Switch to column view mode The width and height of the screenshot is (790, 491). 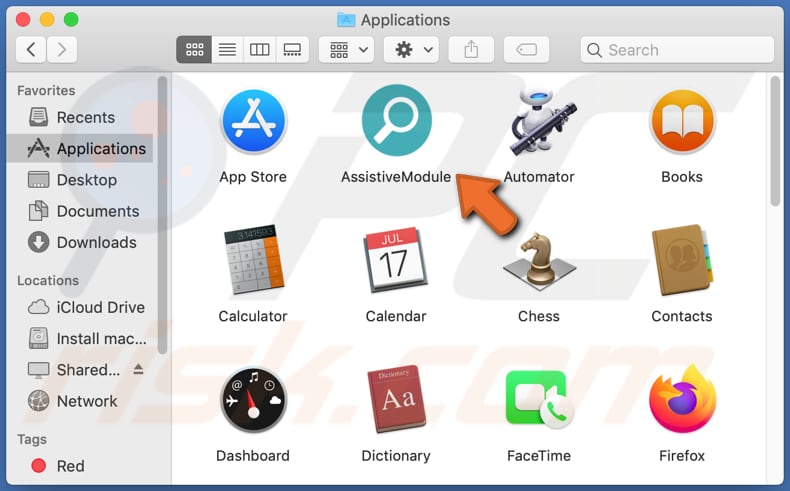(x=259, y=49)
